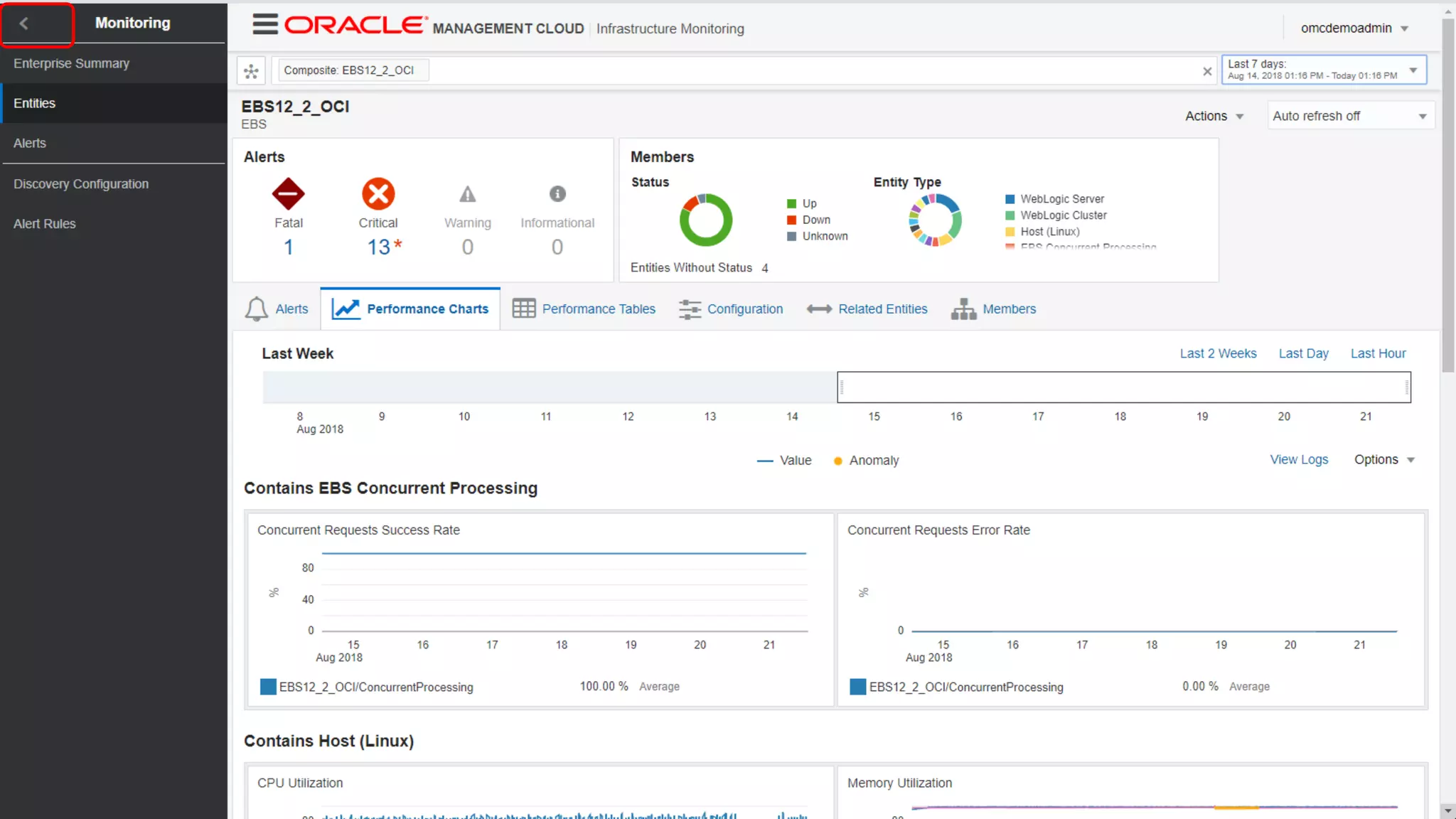Viewport: 1456px width, 819px height.
Task: Click the Entities Without Status count 4
Action: pyautogui.click(x=765, y=268)
